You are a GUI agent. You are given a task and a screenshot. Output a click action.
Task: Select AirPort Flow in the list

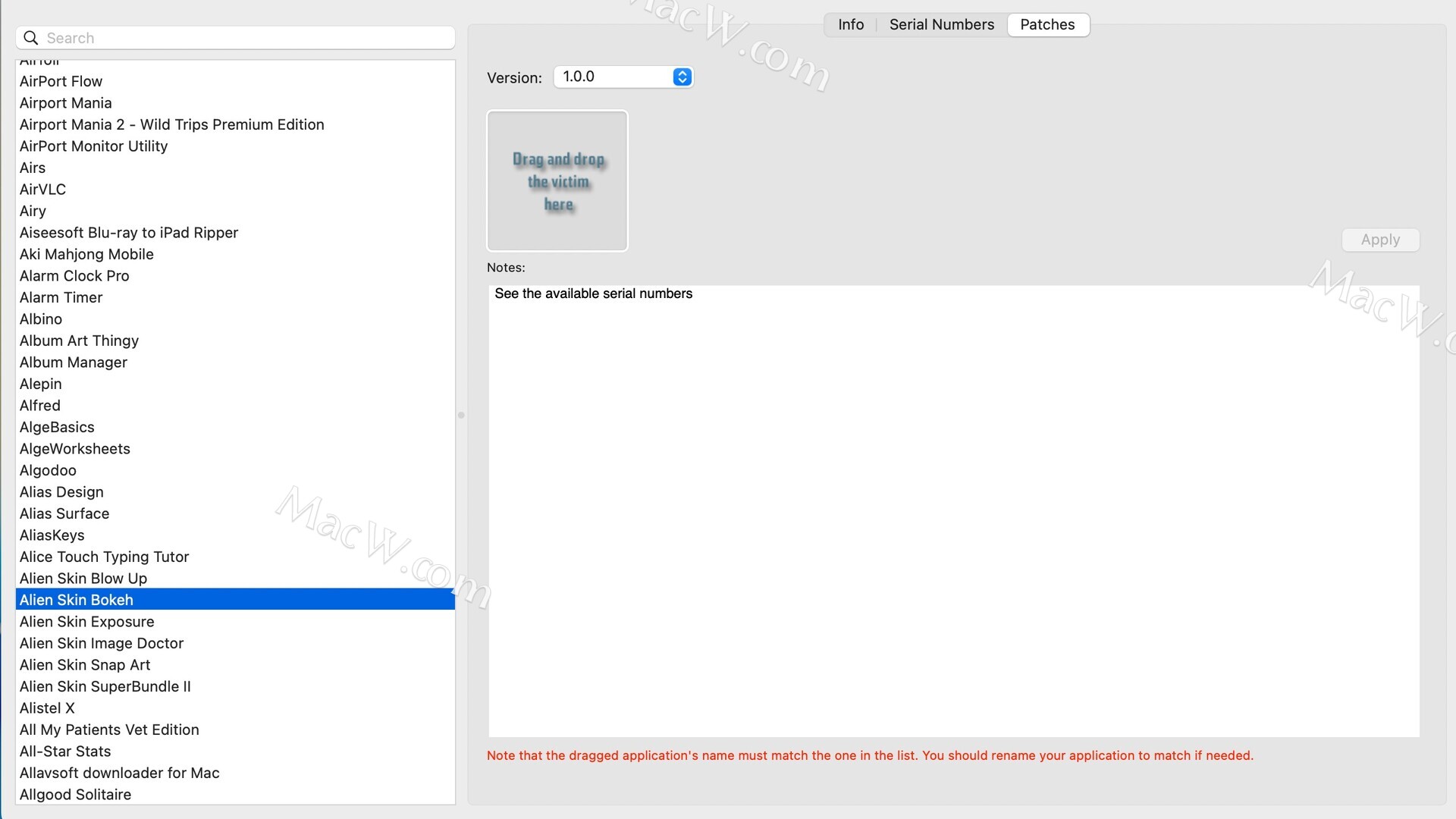tap(235, 81)
